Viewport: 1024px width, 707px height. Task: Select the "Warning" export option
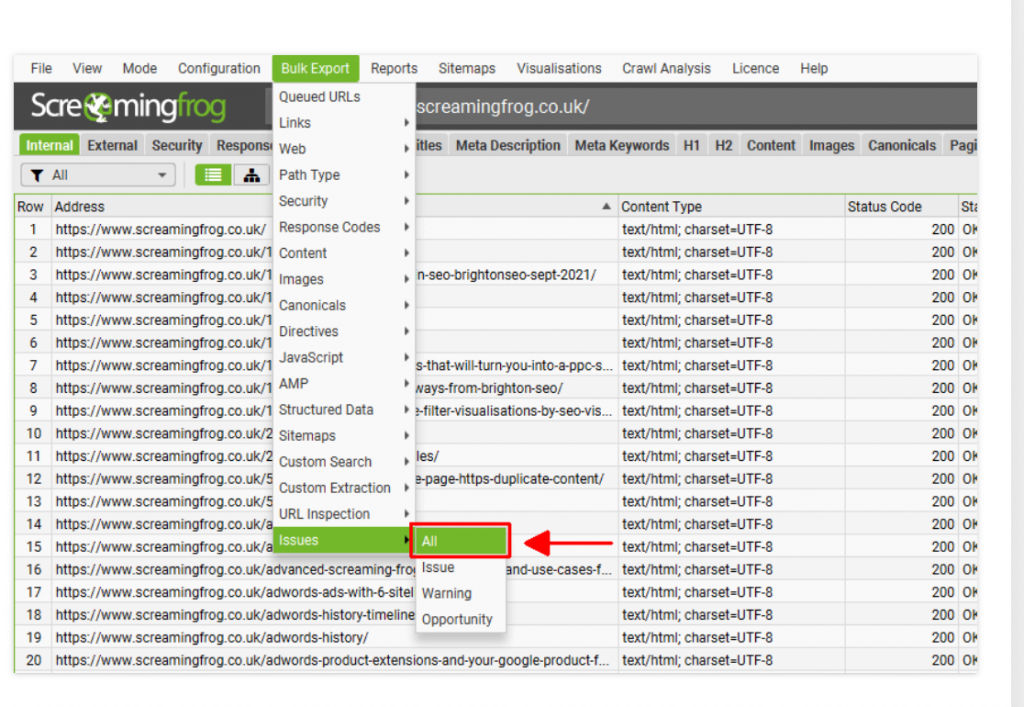tap(448, 593)
